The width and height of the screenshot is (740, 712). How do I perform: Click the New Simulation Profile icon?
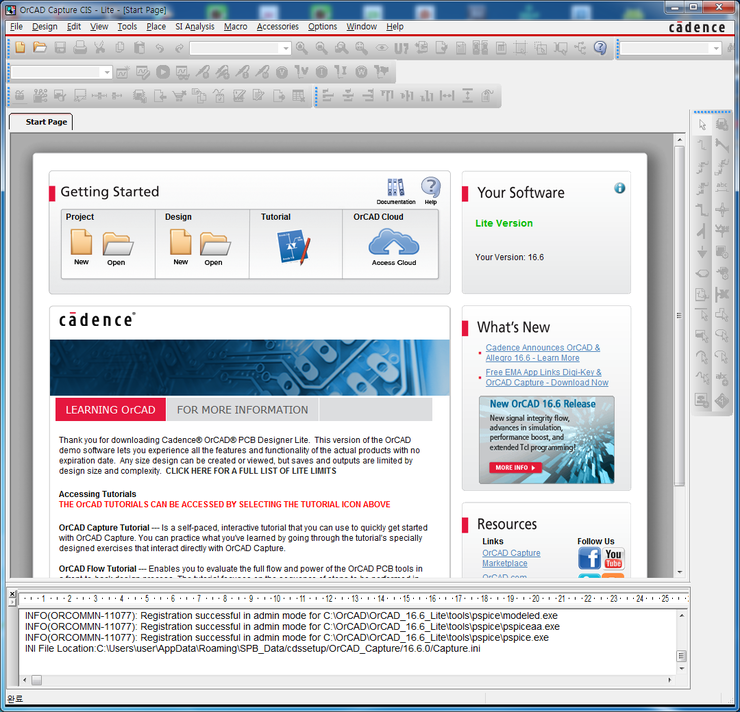pyautogui.click(x=122, y=72)
